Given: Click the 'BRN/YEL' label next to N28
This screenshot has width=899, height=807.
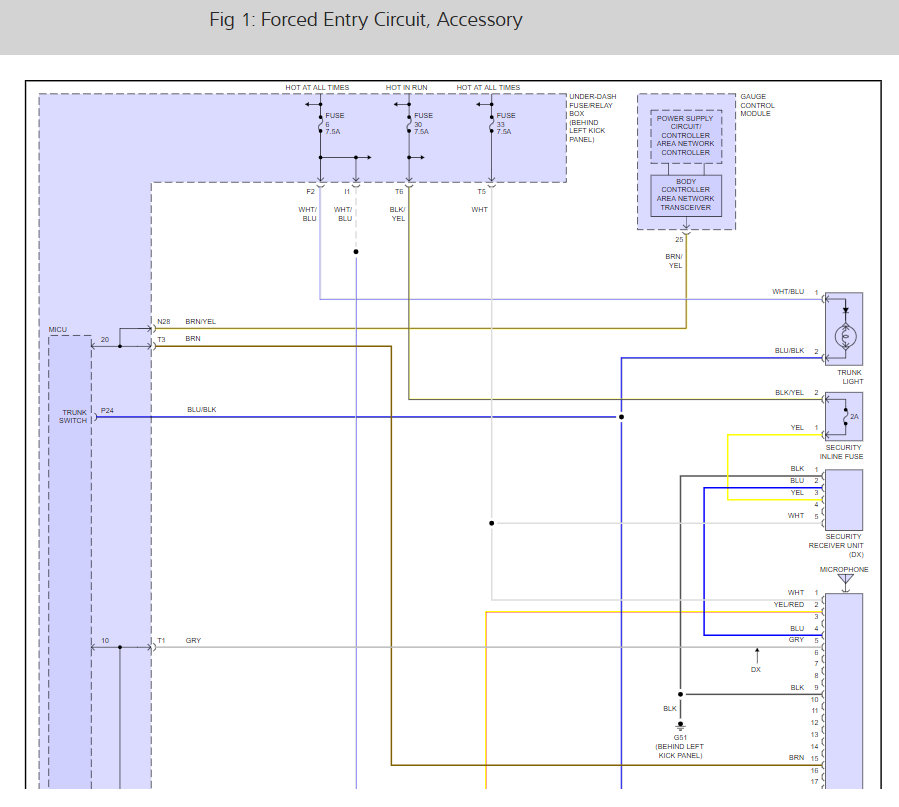Looking at the screenshot, I should (201, 322).
